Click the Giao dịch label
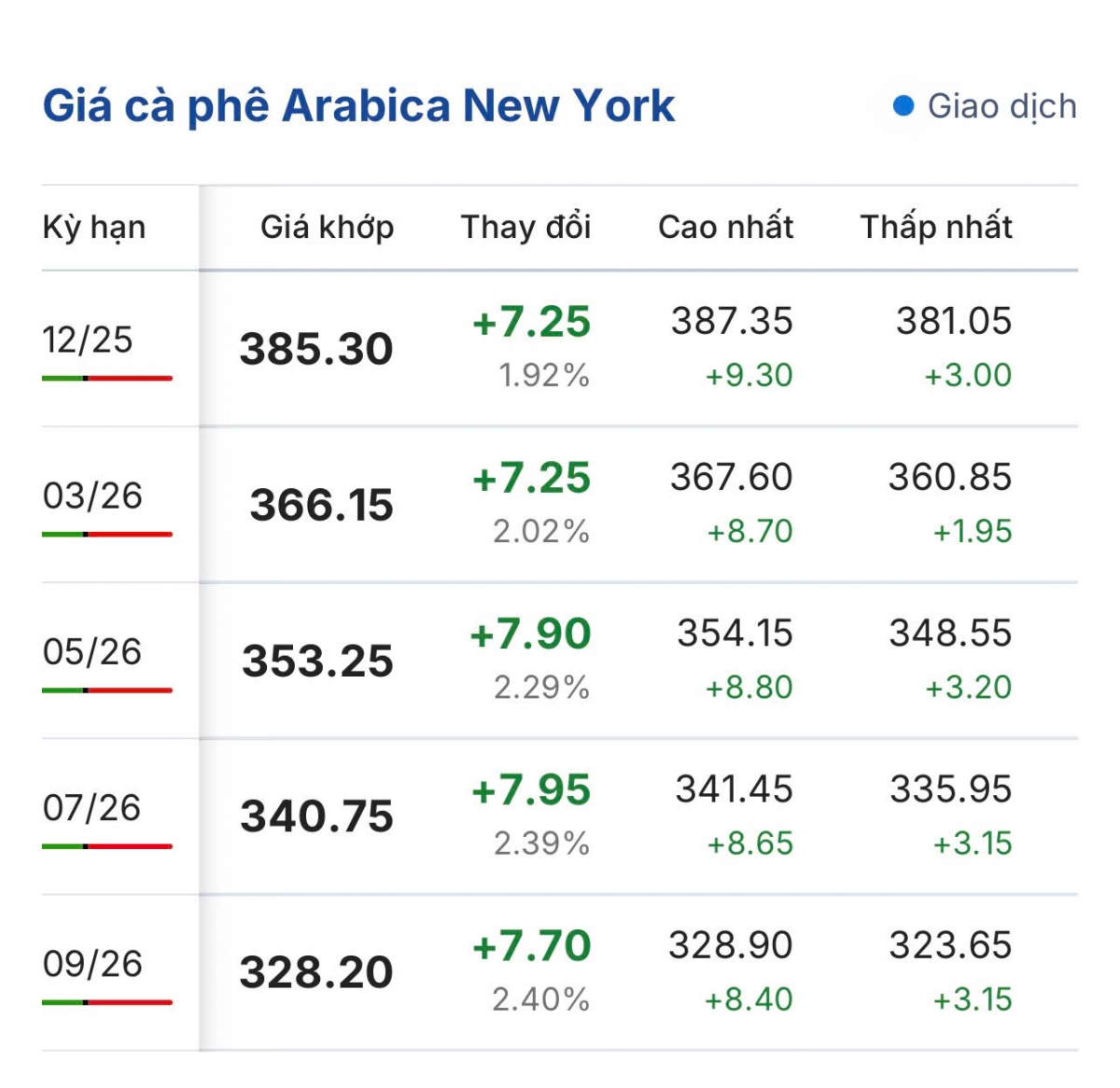1120x1088 pixels. 1001,106
